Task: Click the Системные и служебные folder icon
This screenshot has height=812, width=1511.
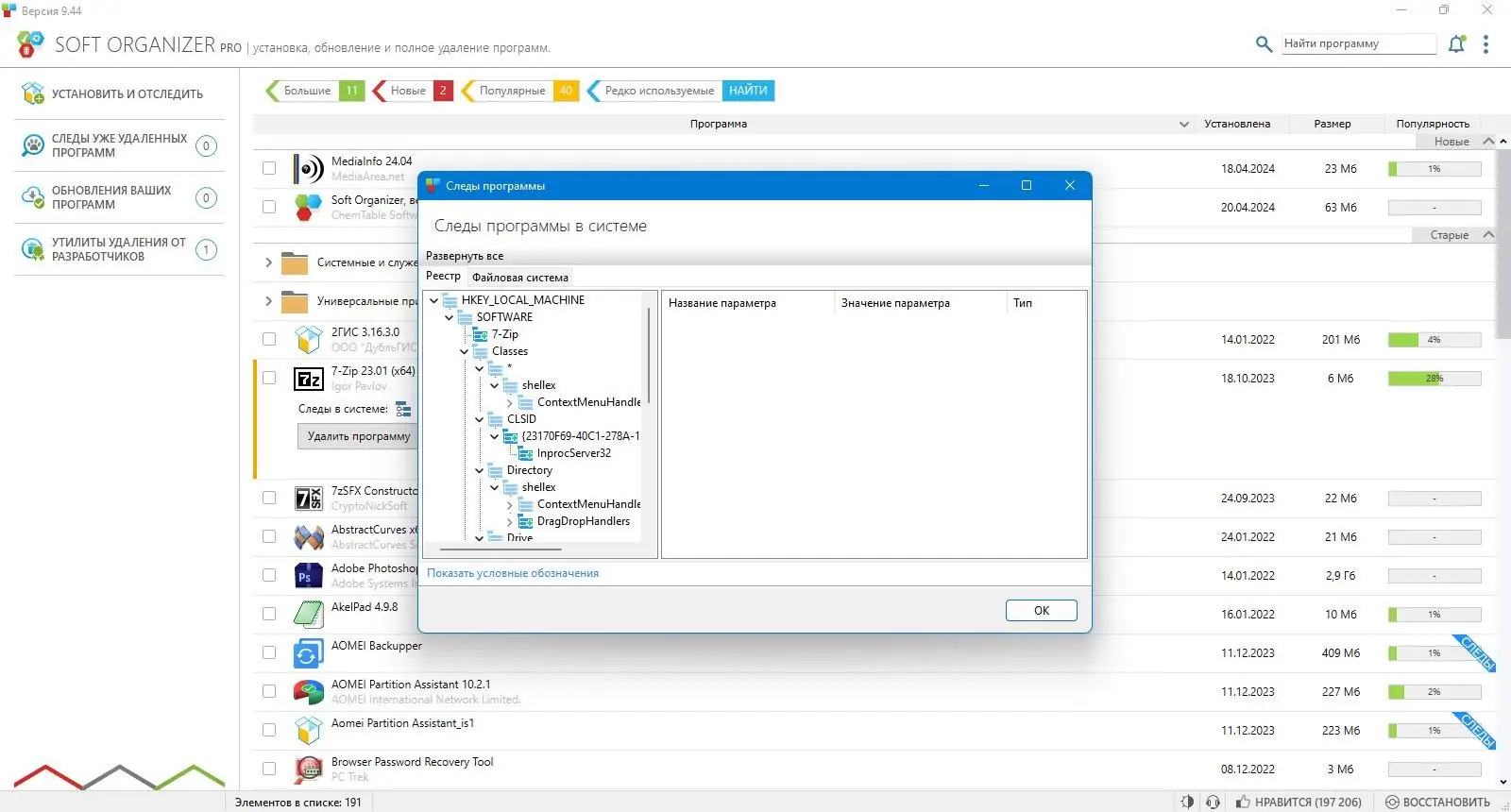Action: coord(295,262)
